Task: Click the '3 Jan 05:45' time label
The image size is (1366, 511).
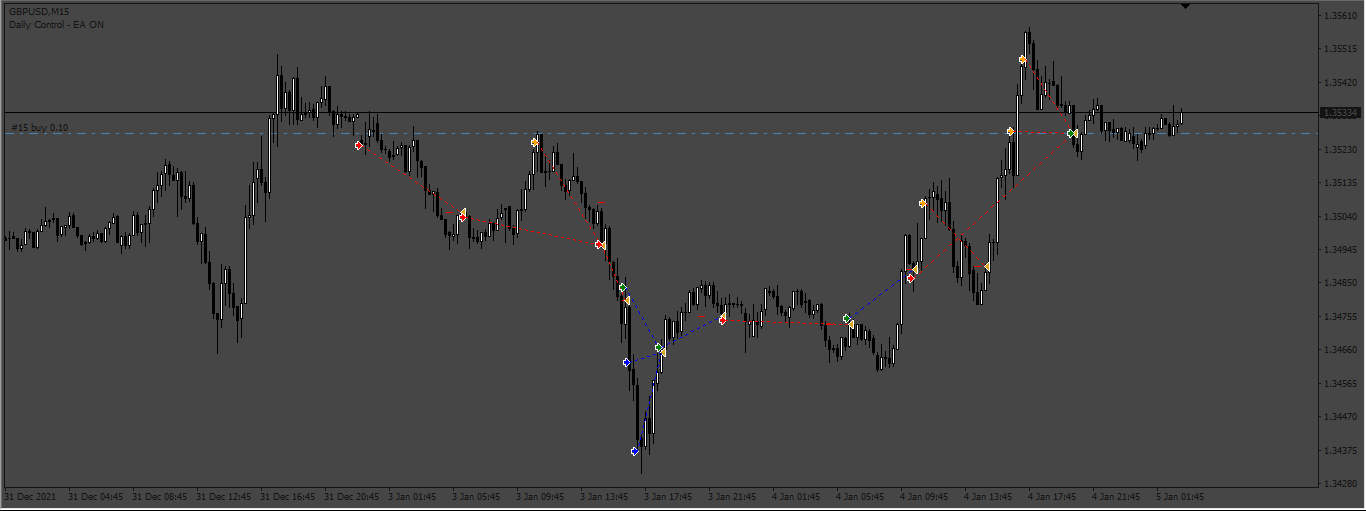Action: click(476, 496)
